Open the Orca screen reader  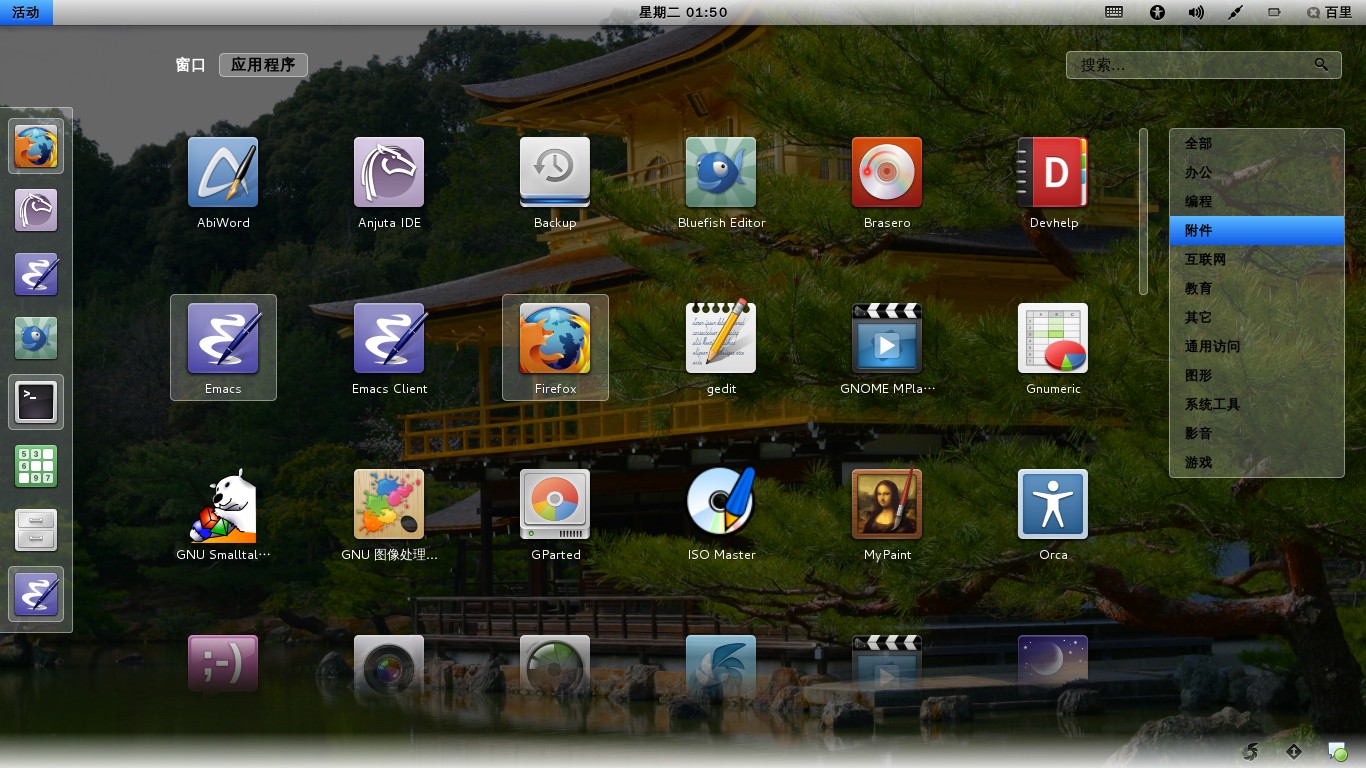click(x=1053, y=514)
